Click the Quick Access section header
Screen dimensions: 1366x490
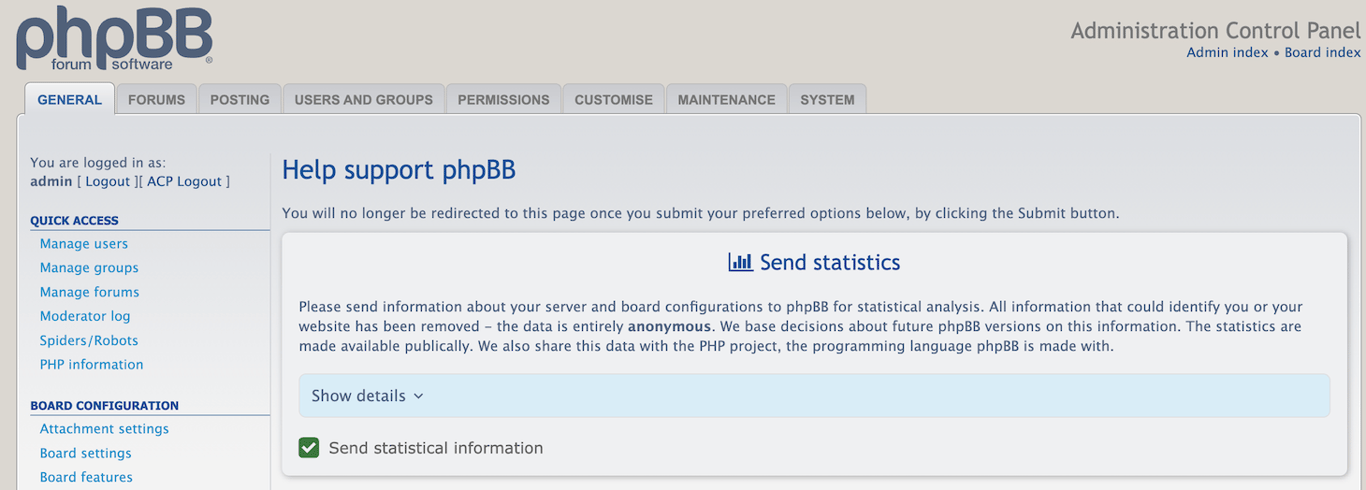click(74, 221)
